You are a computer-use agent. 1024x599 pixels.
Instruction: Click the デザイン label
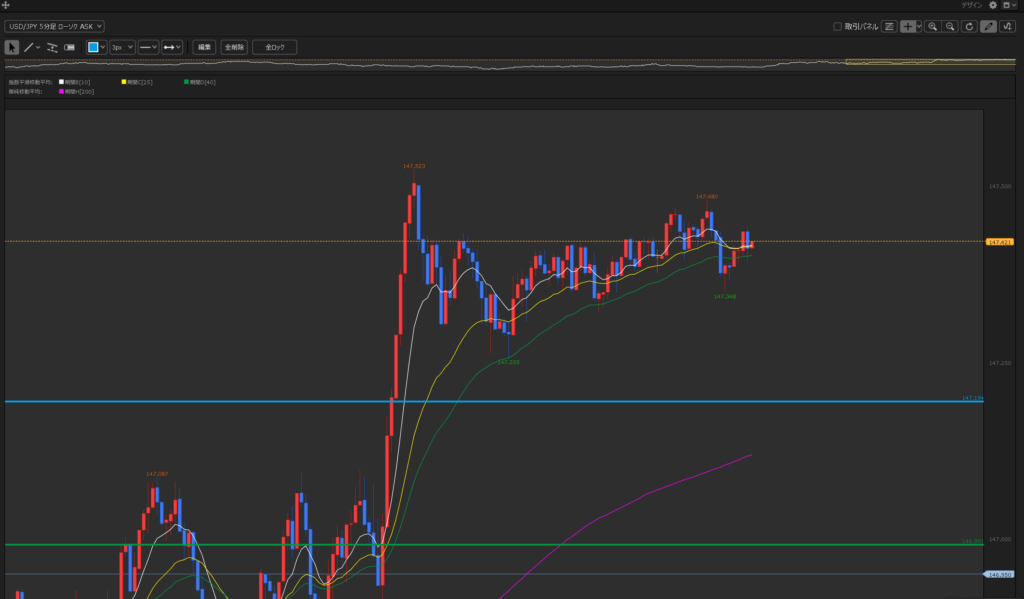point(972,5)
